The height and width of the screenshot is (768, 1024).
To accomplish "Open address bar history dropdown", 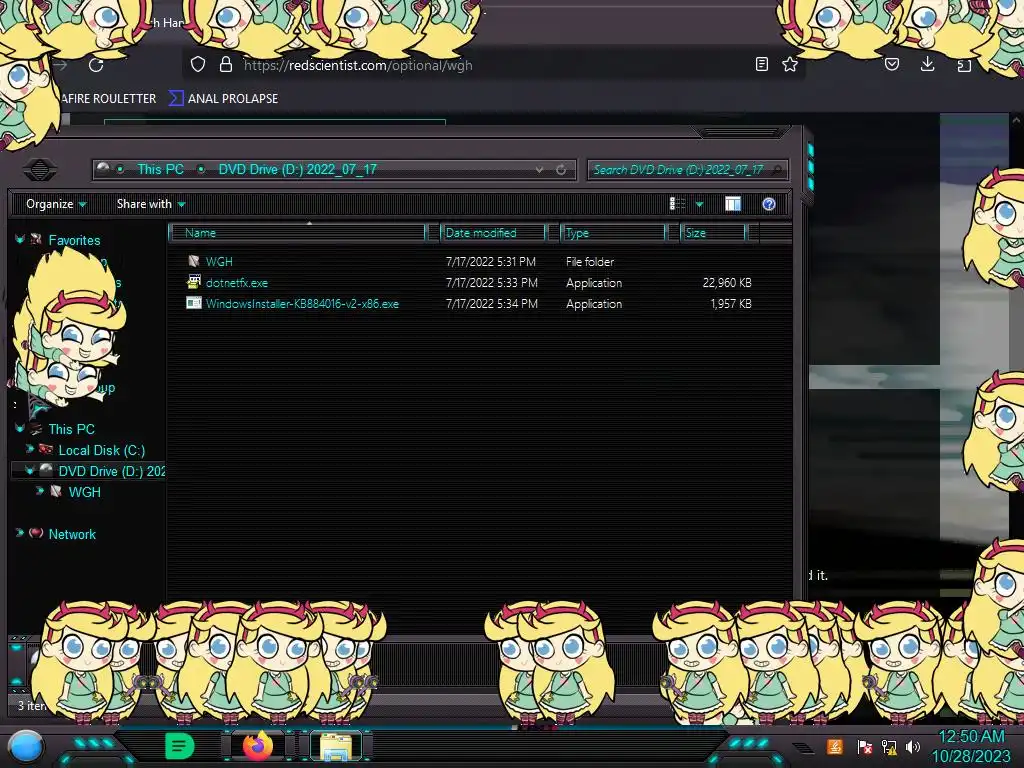I will pos(539,170).
